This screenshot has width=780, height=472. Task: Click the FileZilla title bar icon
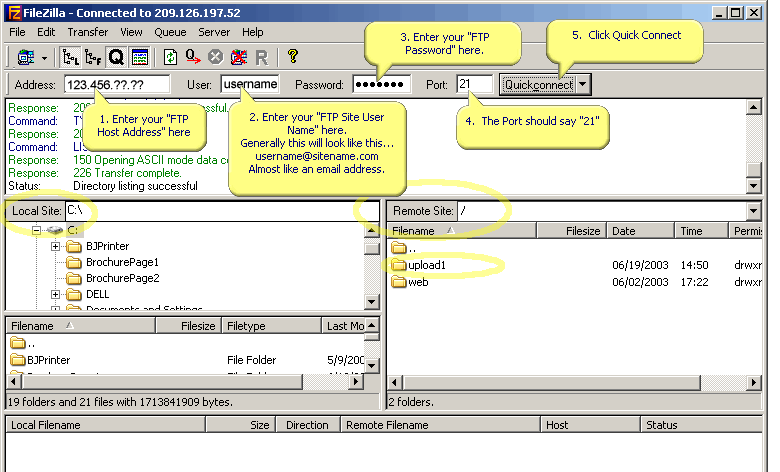pos(14,12)
